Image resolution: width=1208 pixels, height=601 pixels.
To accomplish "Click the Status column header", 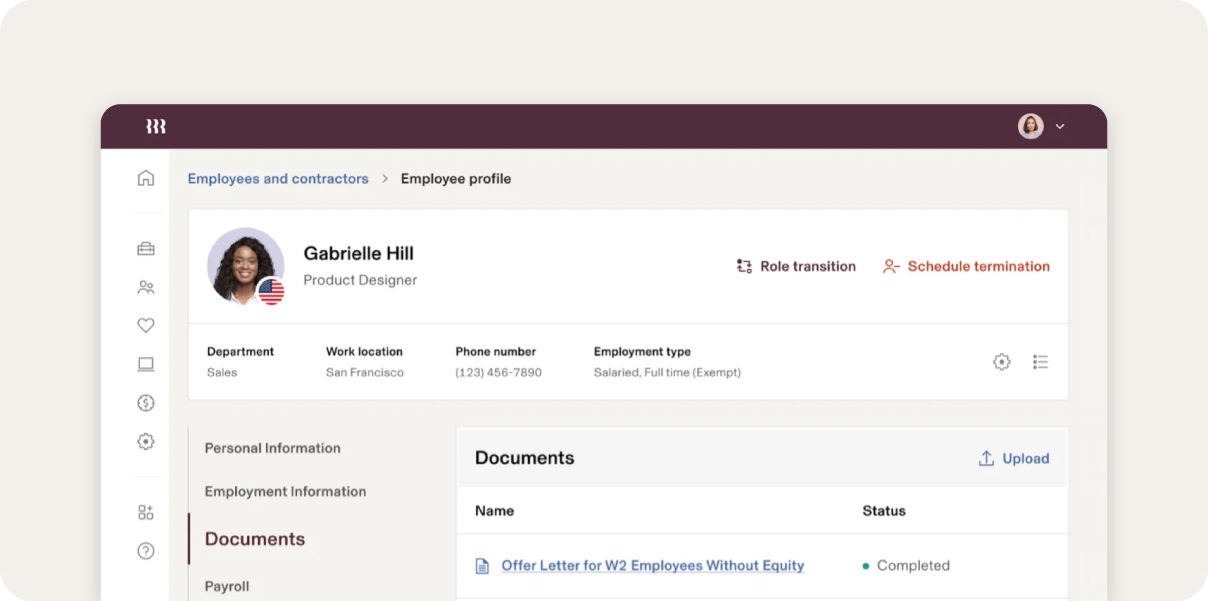I will (x=884, y=511).
